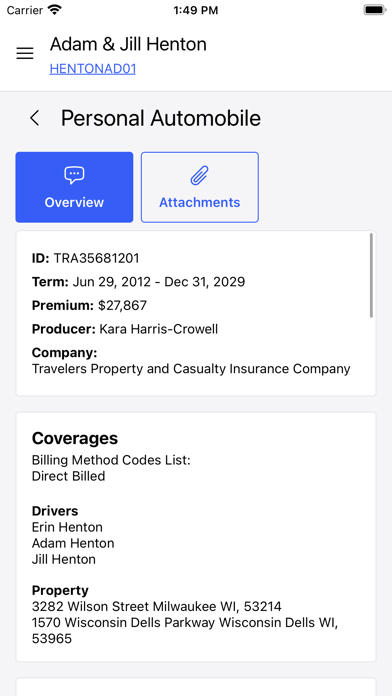Tap the Personal Automobile heading
Viewport: 392px width, 696px height.
(x=161, y=119)
